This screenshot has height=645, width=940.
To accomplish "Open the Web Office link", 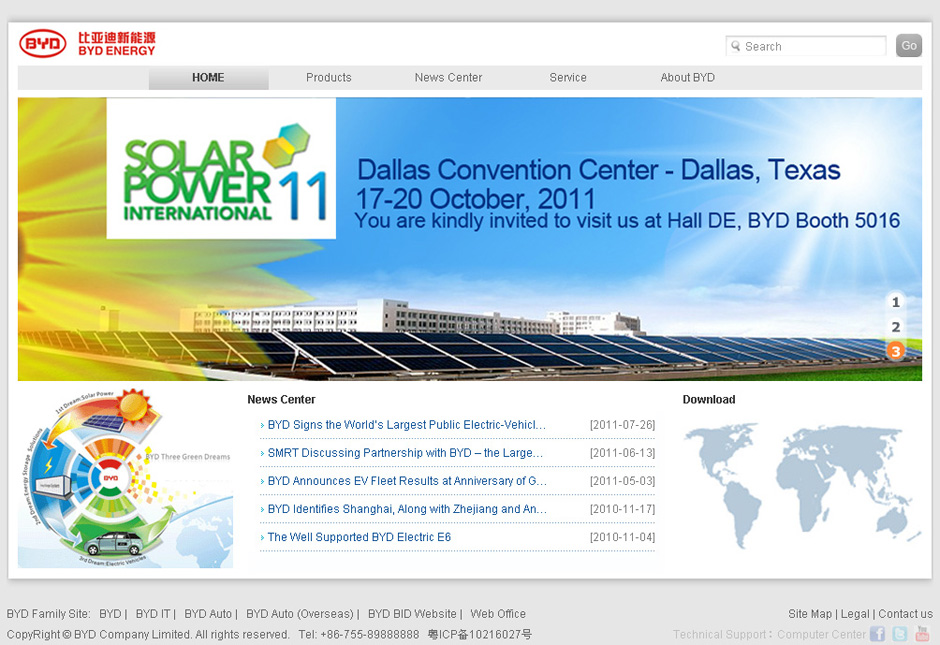I will tap(498, 614).
